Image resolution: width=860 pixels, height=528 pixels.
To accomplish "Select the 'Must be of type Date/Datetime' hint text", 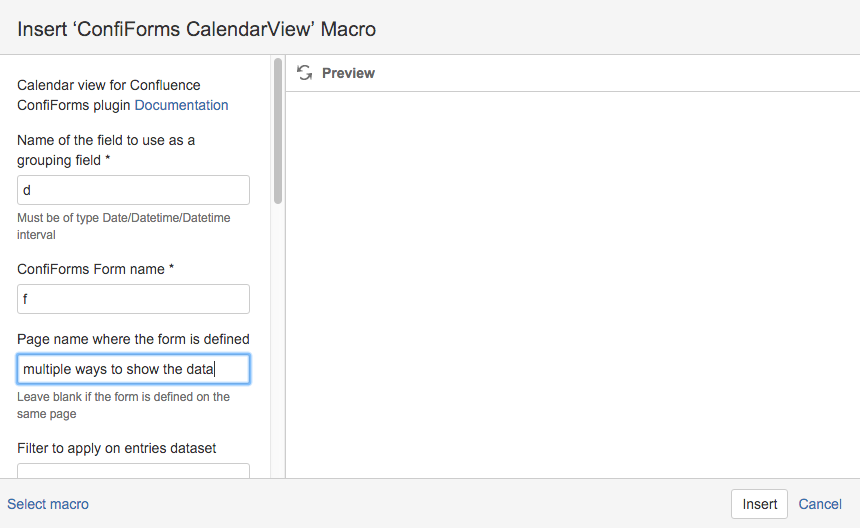I will (123, 226).
